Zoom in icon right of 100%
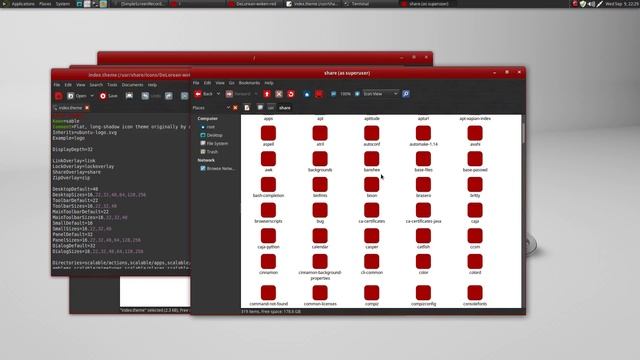Viewport: 640px width, 360px height. coord(357,94)
